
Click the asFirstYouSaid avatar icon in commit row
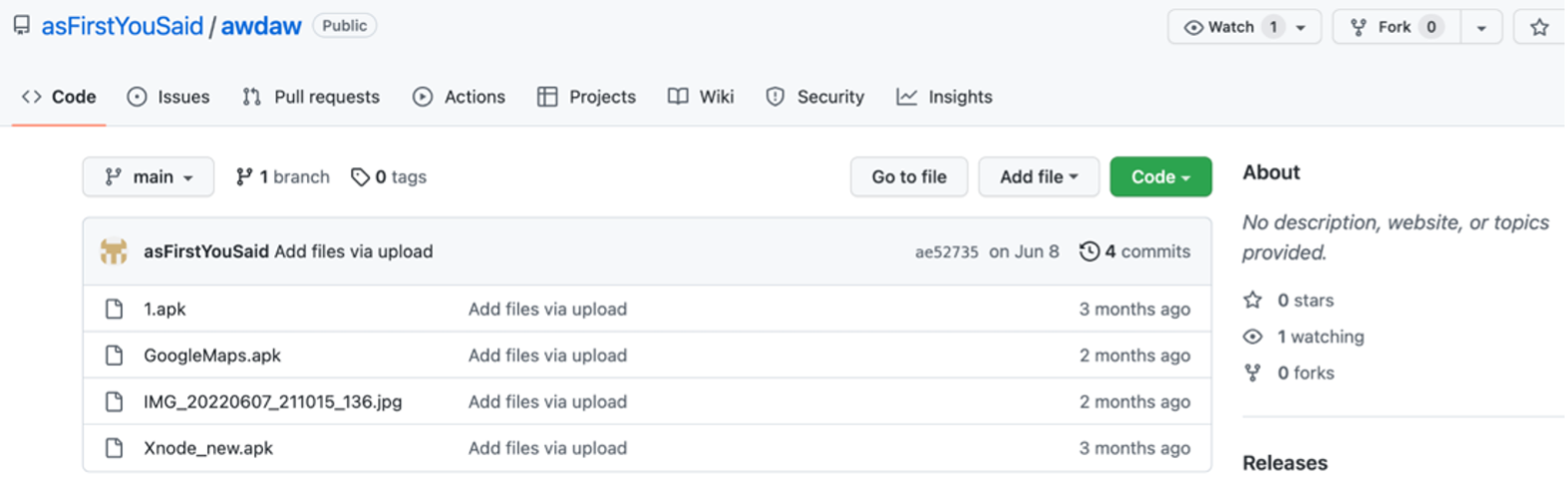(114, 252)
